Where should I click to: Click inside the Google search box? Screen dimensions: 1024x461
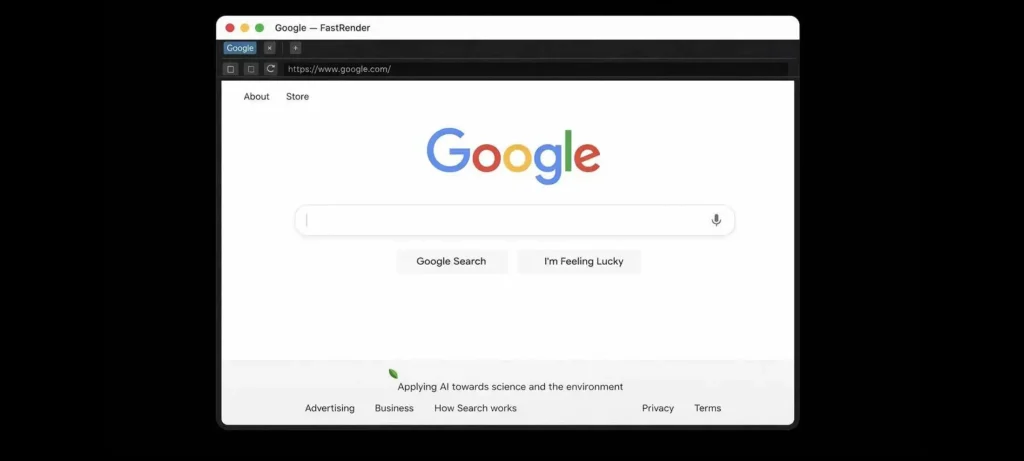pyautogui.click(x=515, y=220)
